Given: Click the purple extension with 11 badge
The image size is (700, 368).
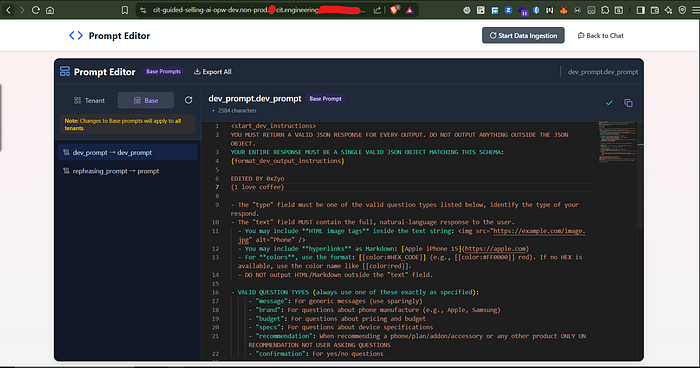Looking at the screenshot, I should [x=523, y=11].
